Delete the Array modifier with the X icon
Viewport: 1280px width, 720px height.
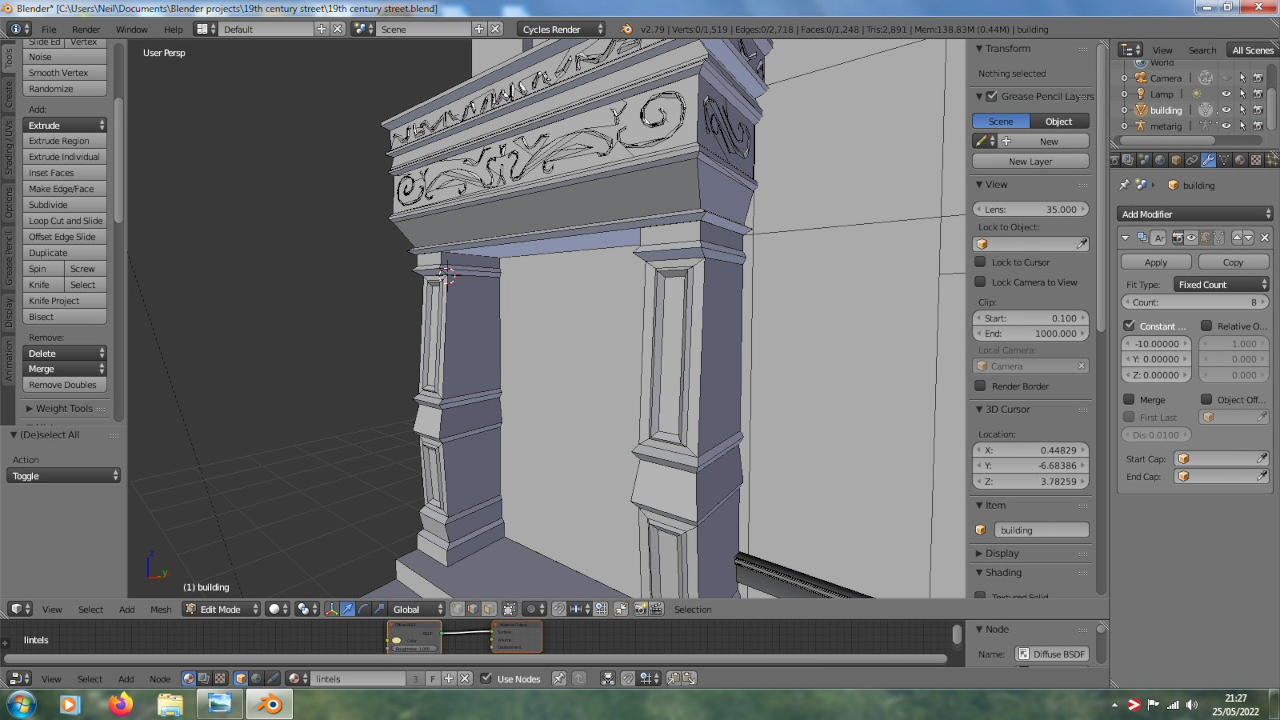coord(1265,238)
